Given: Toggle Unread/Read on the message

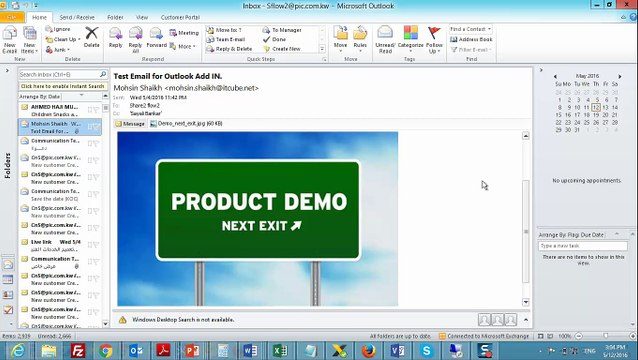Looking at the screenshot, I should (385, 39).
